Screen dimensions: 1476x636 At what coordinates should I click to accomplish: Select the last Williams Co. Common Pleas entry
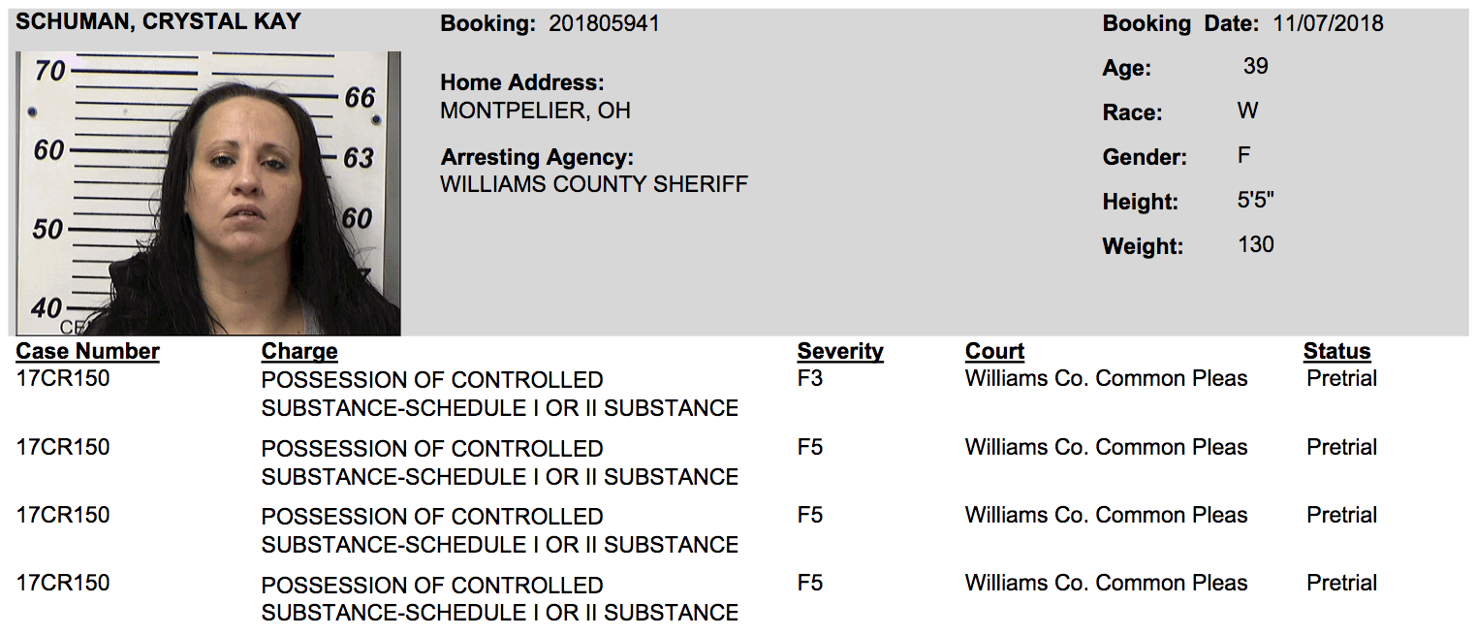(x=1106, y=583)
